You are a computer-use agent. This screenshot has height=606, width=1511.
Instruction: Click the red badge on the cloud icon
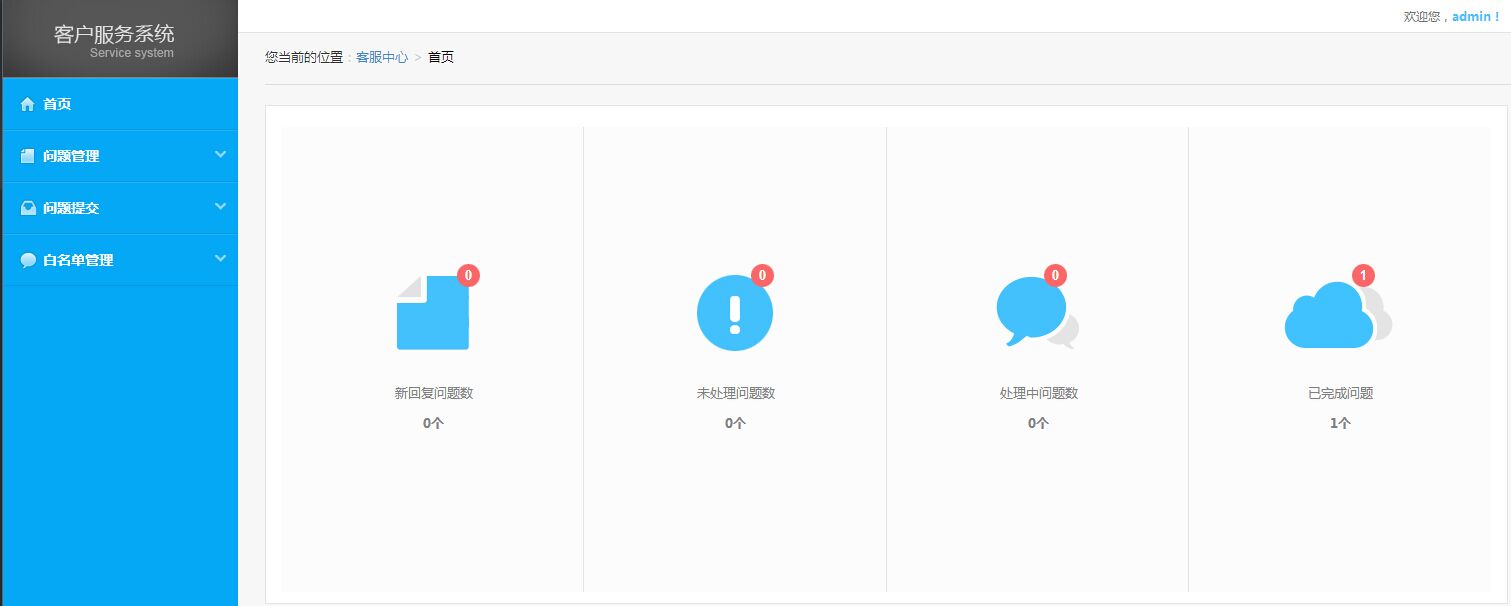1363,275
